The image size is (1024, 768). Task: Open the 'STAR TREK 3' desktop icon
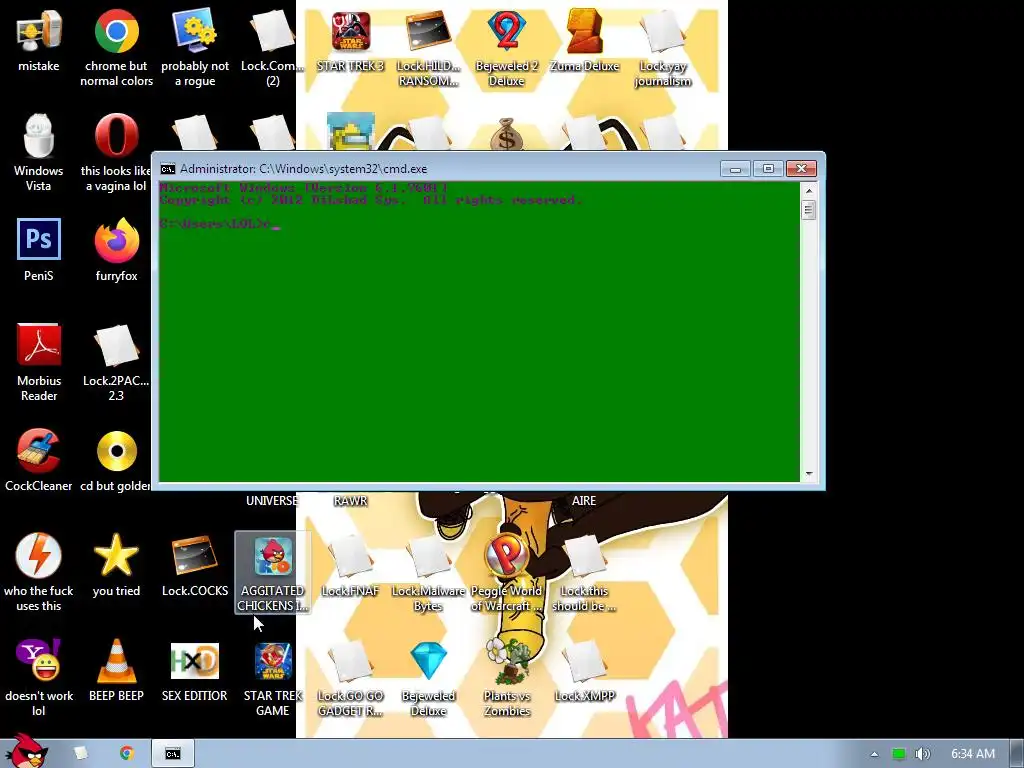click(351, 31)
